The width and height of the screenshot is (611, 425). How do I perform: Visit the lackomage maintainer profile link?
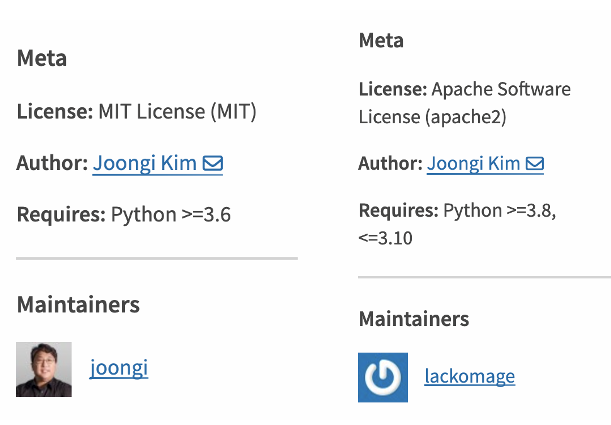tap(470, 376)
